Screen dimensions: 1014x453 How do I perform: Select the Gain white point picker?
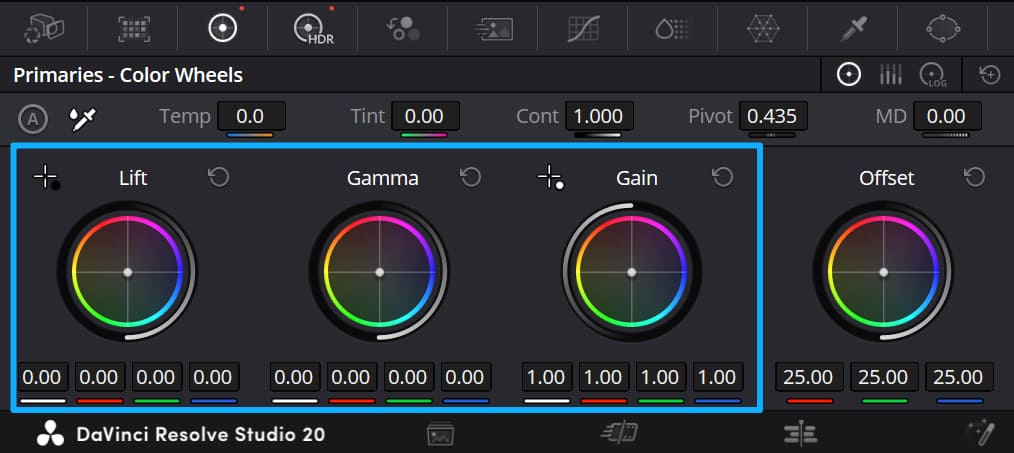(x=550, y=177)
